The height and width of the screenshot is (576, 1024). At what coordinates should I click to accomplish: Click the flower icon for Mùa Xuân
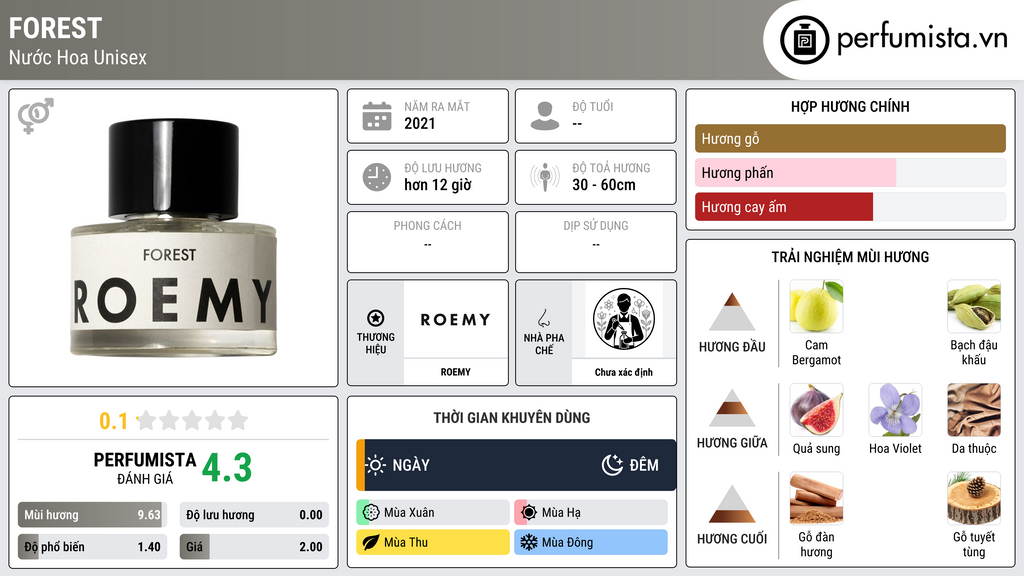371,513
